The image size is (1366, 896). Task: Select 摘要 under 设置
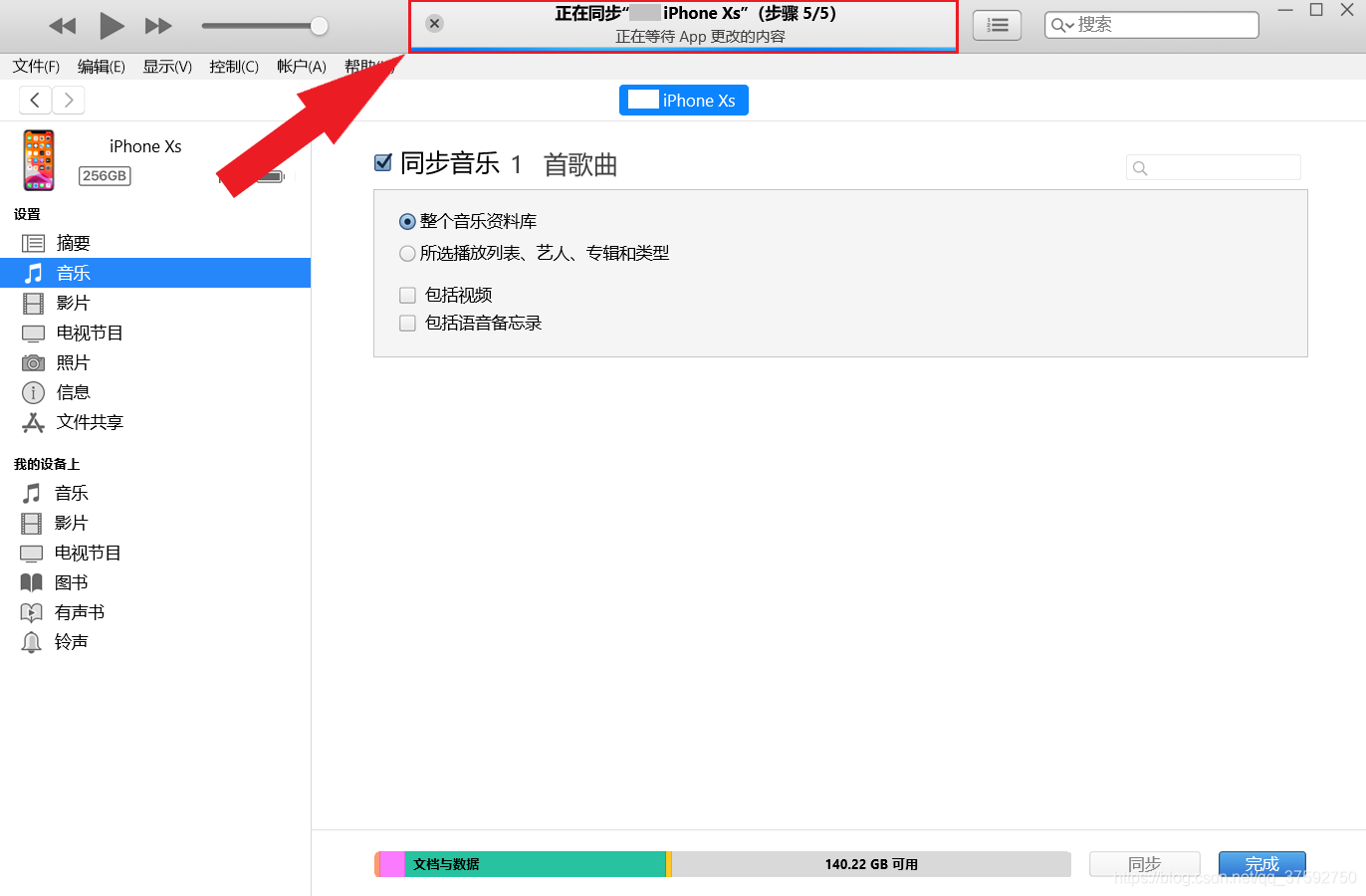click(x=155, y=243)
